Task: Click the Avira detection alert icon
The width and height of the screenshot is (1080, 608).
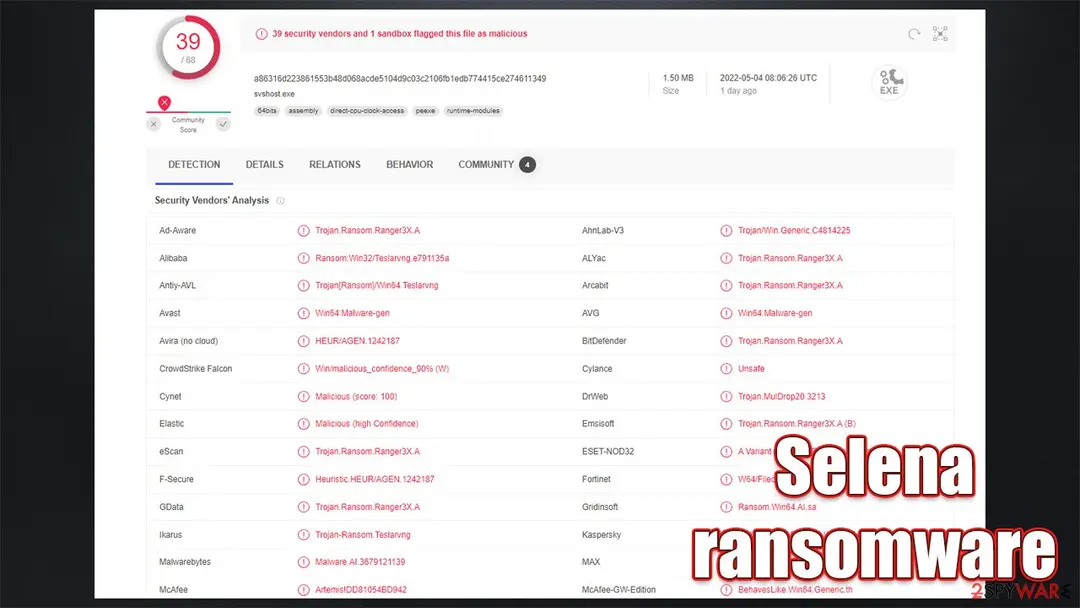Action: pos(303,341)
